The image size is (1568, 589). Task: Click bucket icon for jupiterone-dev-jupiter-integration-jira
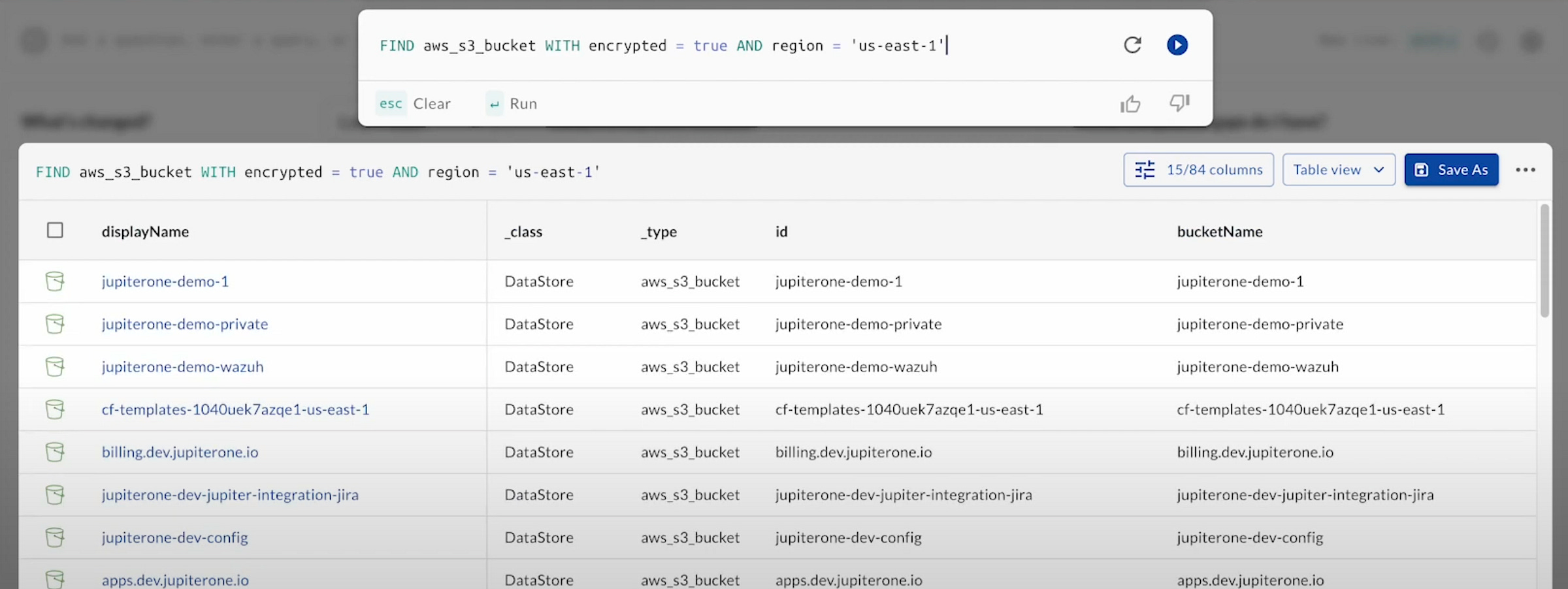tap(55, 495)
